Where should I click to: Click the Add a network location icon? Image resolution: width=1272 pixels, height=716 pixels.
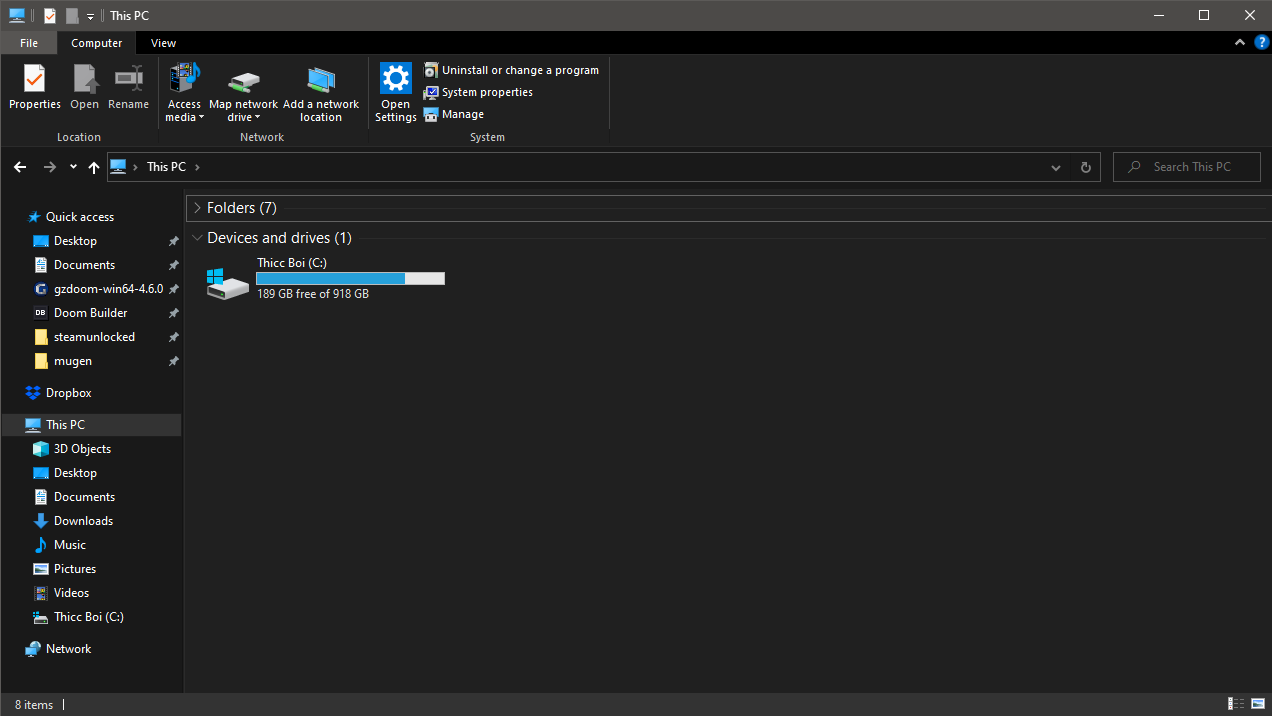click(321, 80)
